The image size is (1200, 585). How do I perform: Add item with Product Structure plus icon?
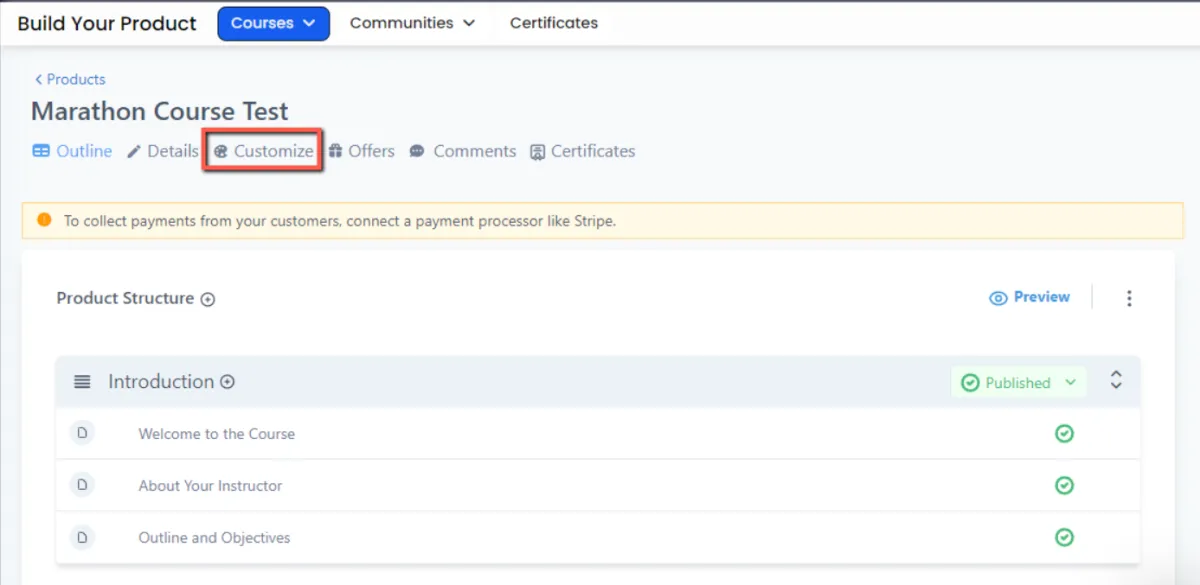tap(208, 299)
